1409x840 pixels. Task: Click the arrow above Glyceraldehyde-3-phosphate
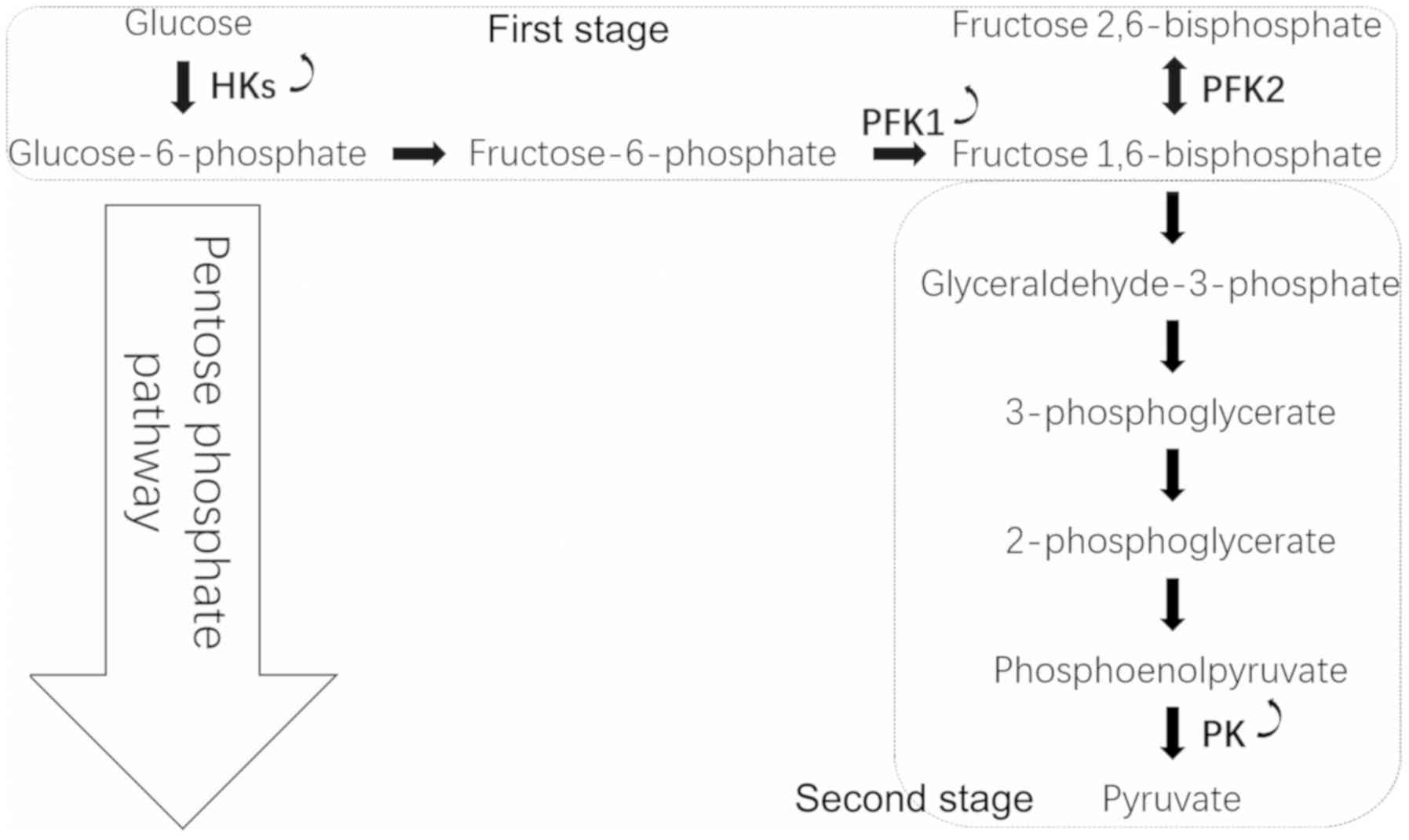[1173, 217]
